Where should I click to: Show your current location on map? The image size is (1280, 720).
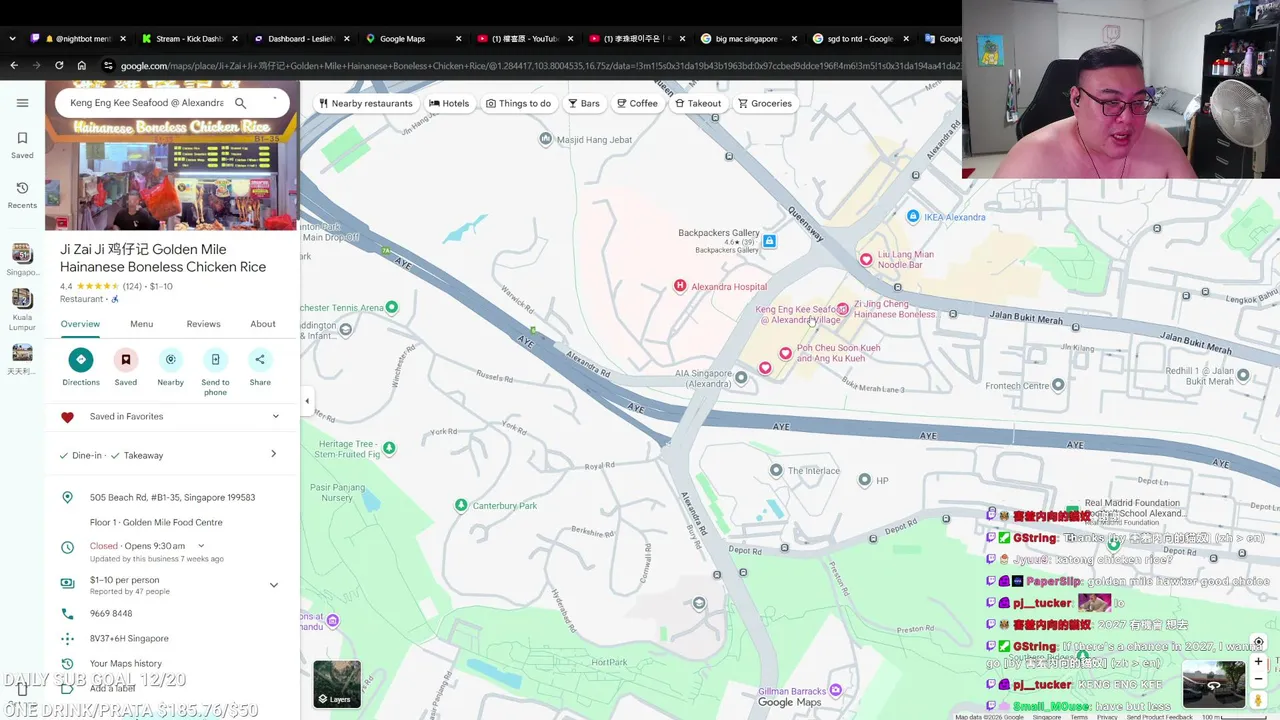click(x=1258, y=642)
